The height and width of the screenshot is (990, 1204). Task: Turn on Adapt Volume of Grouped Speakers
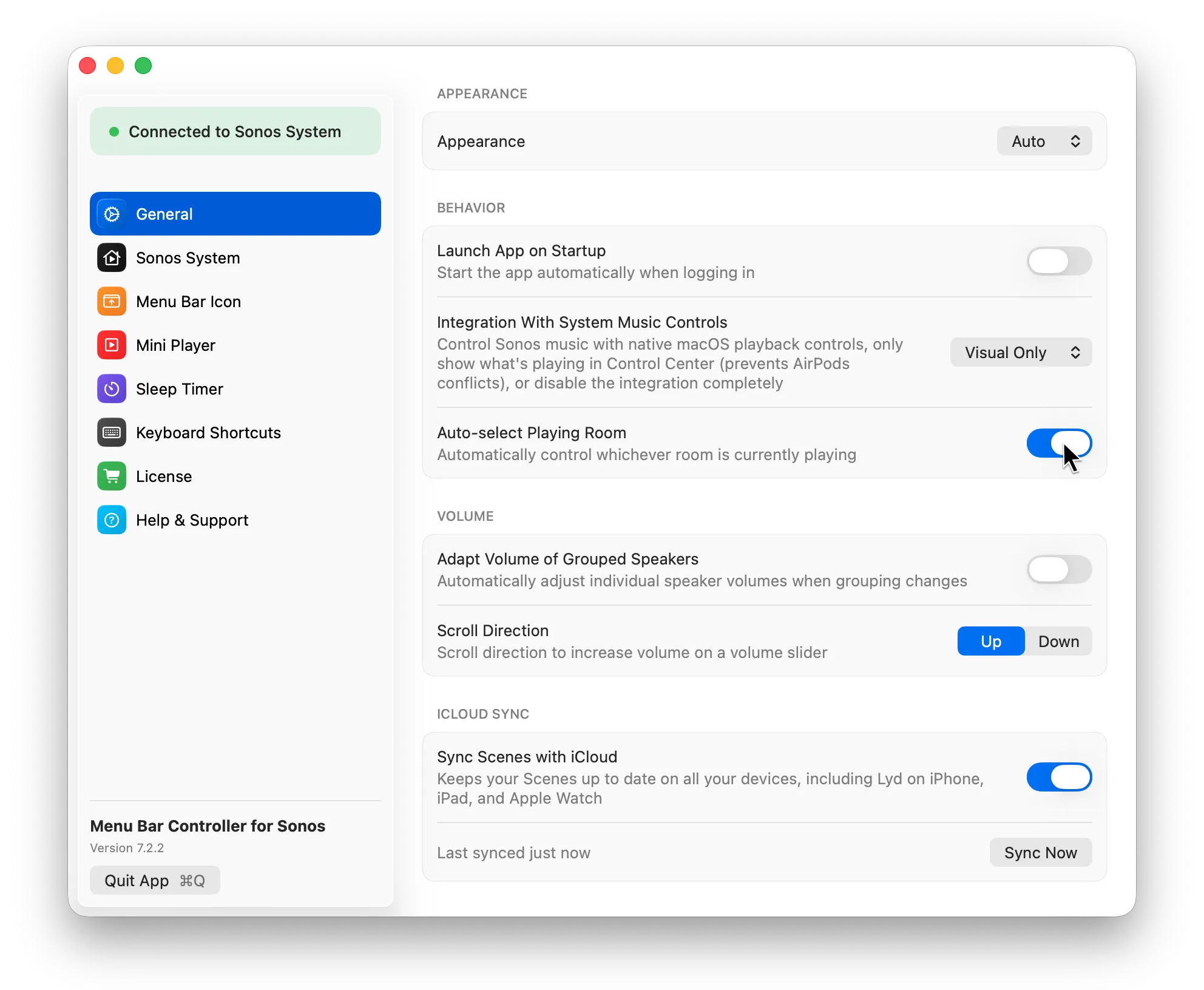click(1059, 569)
